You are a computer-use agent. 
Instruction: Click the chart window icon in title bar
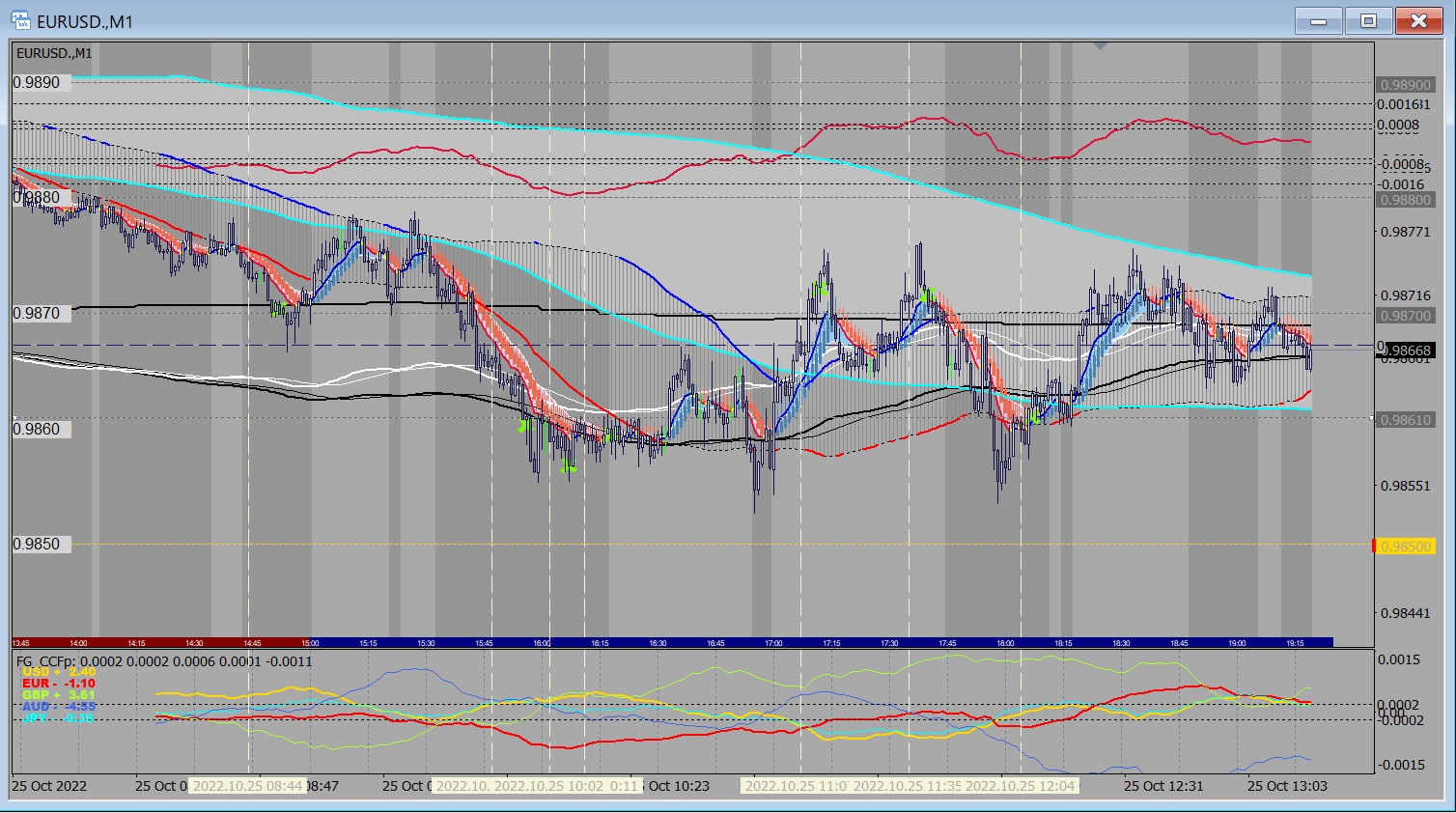click(x=20, y=20)
